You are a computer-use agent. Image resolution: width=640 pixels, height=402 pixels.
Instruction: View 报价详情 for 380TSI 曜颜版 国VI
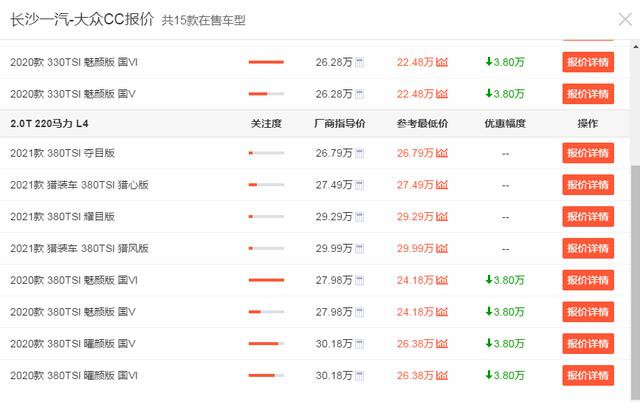(588, 375)
